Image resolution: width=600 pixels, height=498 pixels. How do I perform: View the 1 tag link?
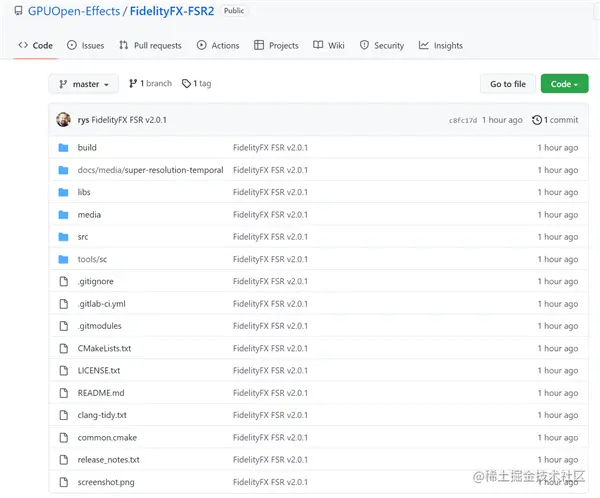pyautogui.click(x=197, y=83)
